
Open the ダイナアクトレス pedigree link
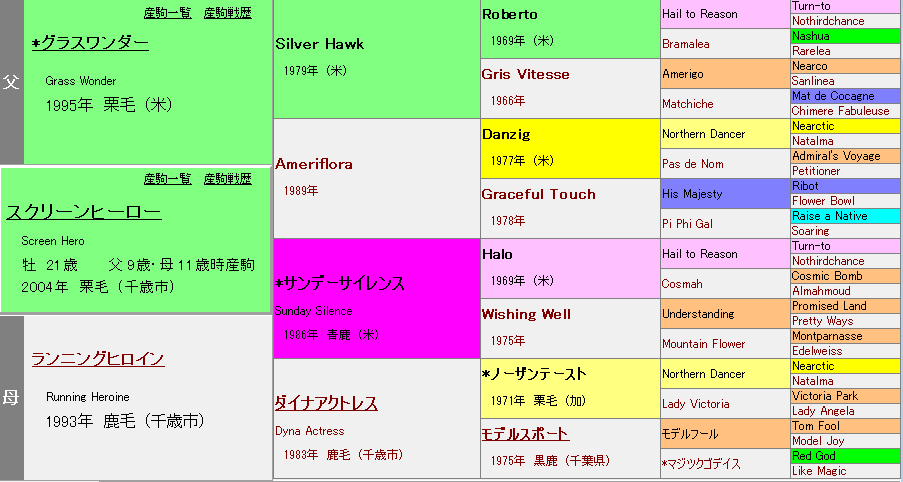pos(326,403)
